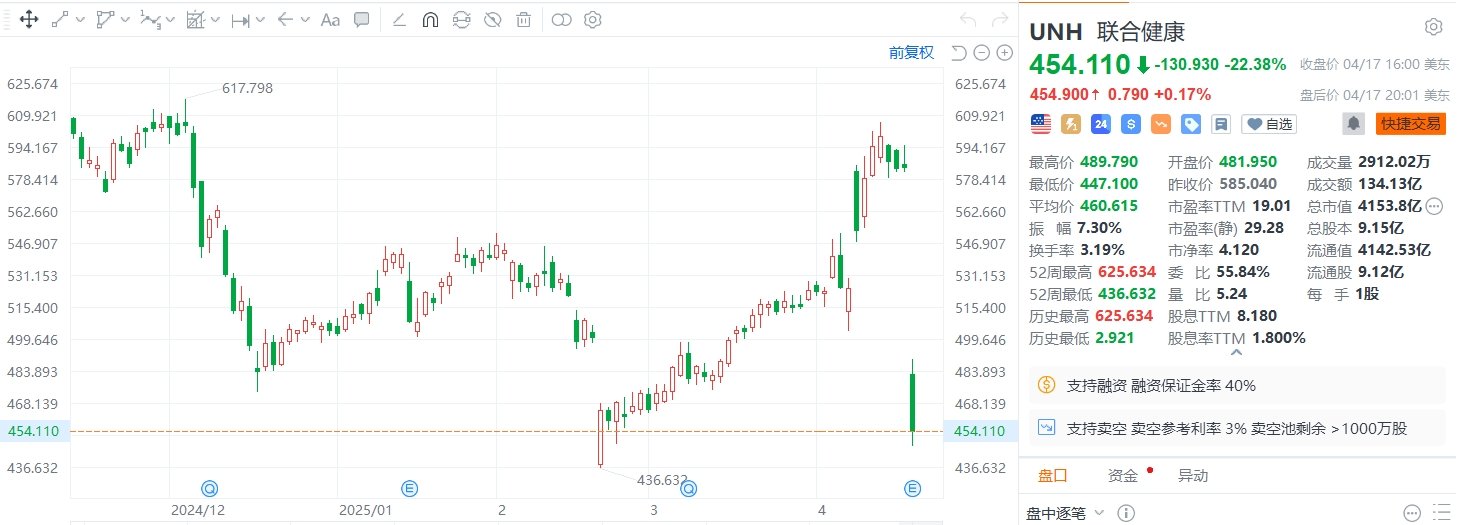Open quote panel settings gear
The height and width of the screenshot is (525, 1457).
[1433, 27]
